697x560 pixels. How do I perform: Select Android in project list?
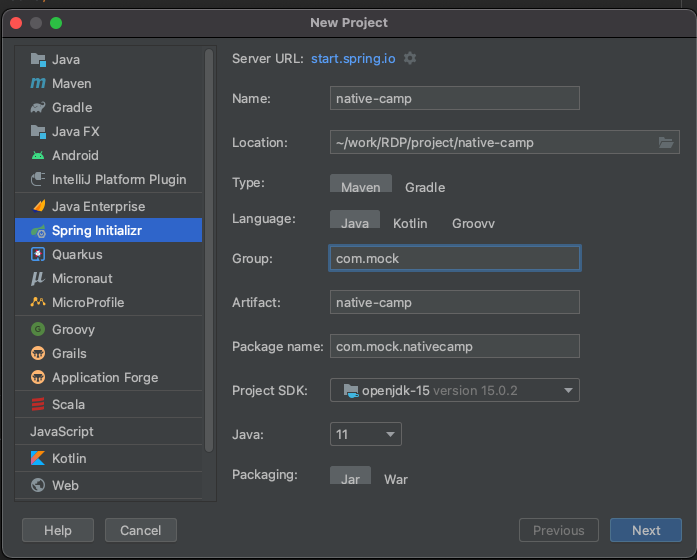(x=108, y=156)
